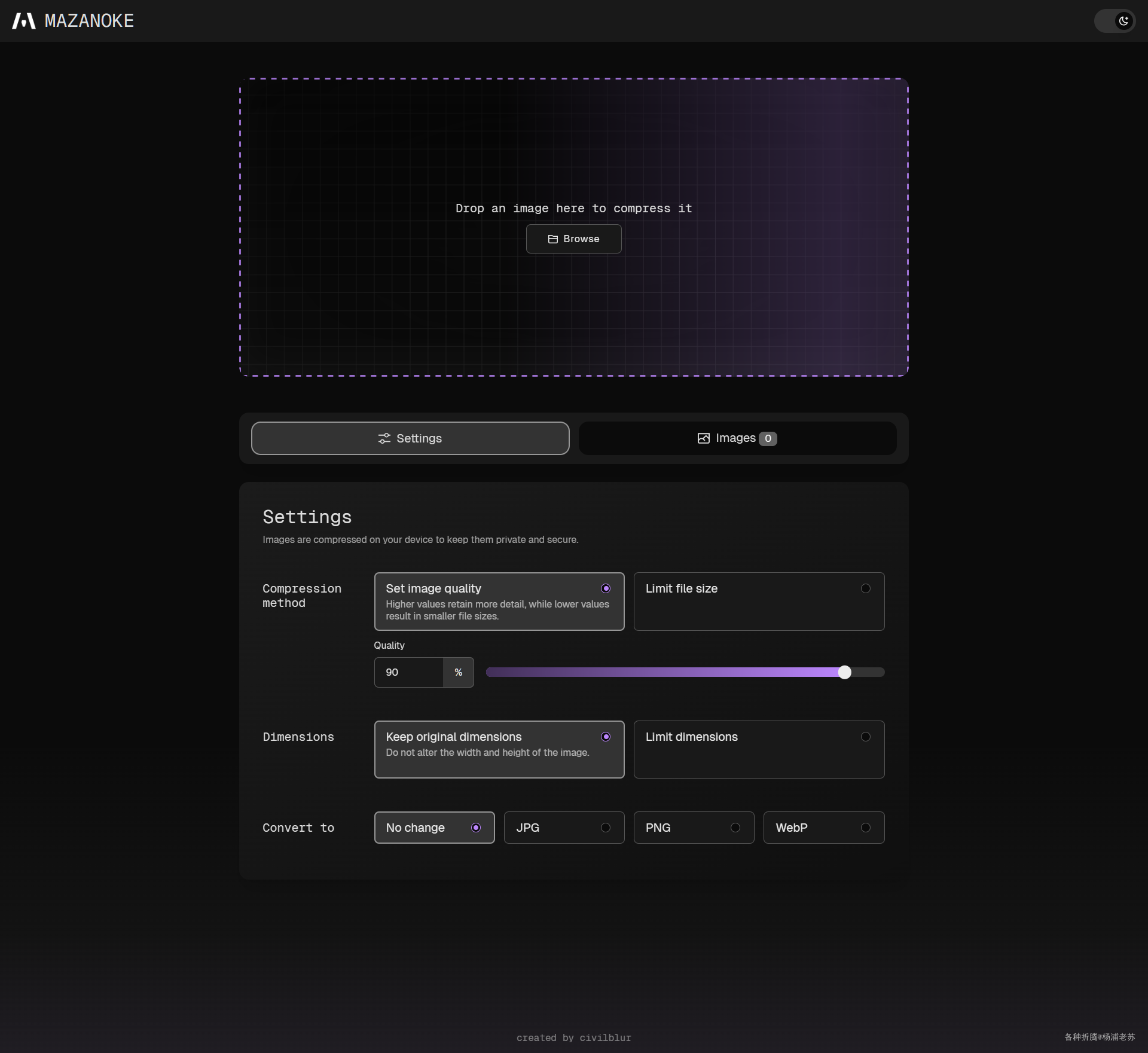Click the picture icon on Images tab
This screenshot has width=1148, height=1053.
coord(704,438)
